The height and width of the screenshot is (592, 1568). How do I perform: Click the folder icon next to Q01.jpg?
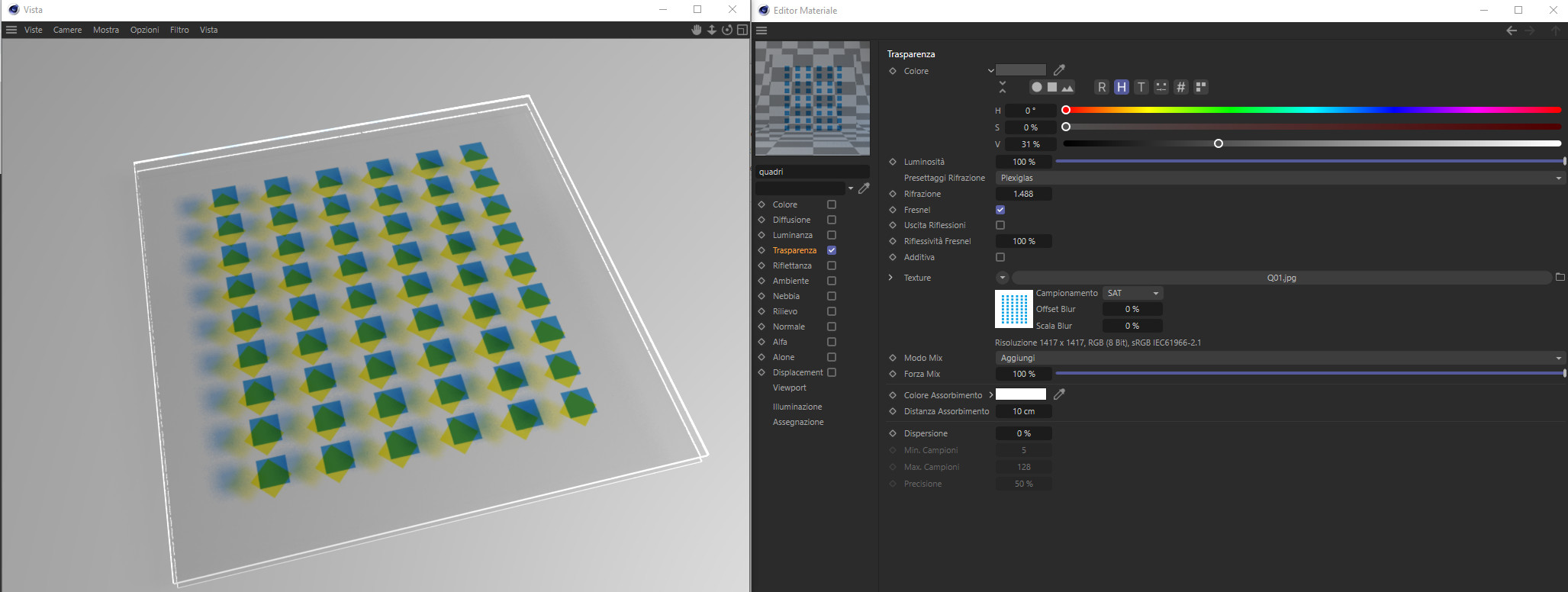[x=1560, y=277]
